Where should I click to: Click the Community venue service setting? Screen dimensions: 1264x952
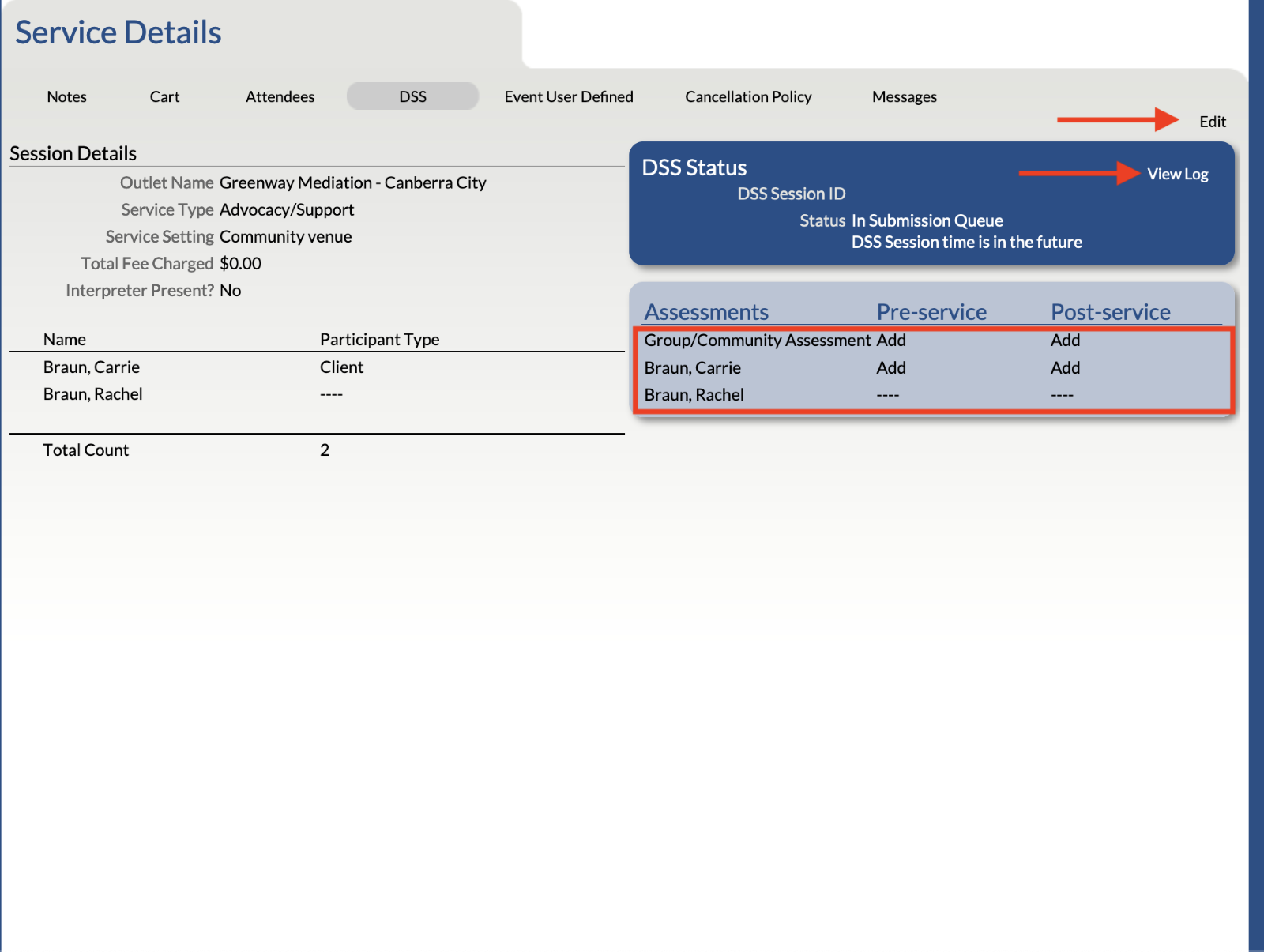(x=285, y=236)
